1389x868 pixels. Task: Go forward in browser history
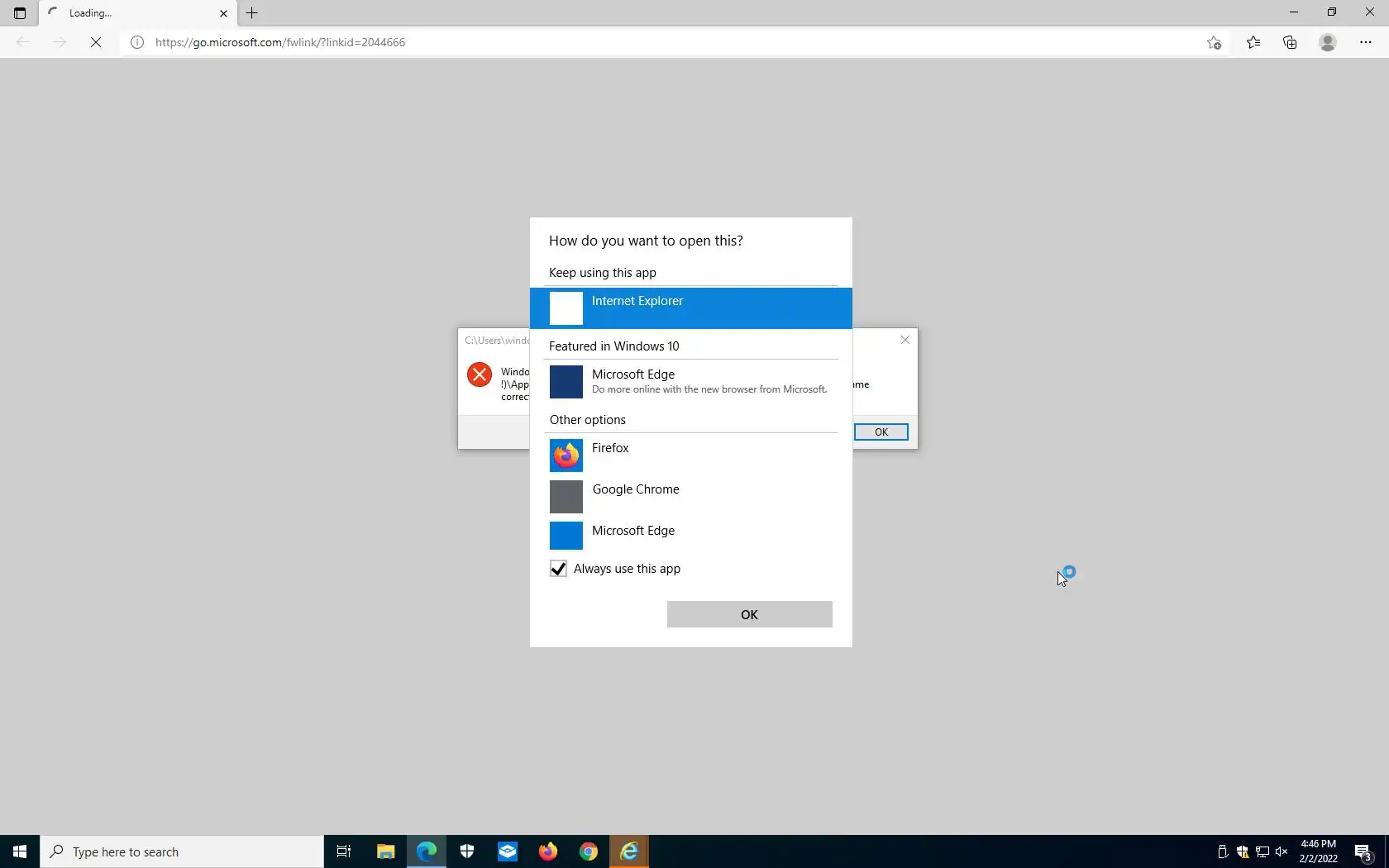[x=60, y=42]
